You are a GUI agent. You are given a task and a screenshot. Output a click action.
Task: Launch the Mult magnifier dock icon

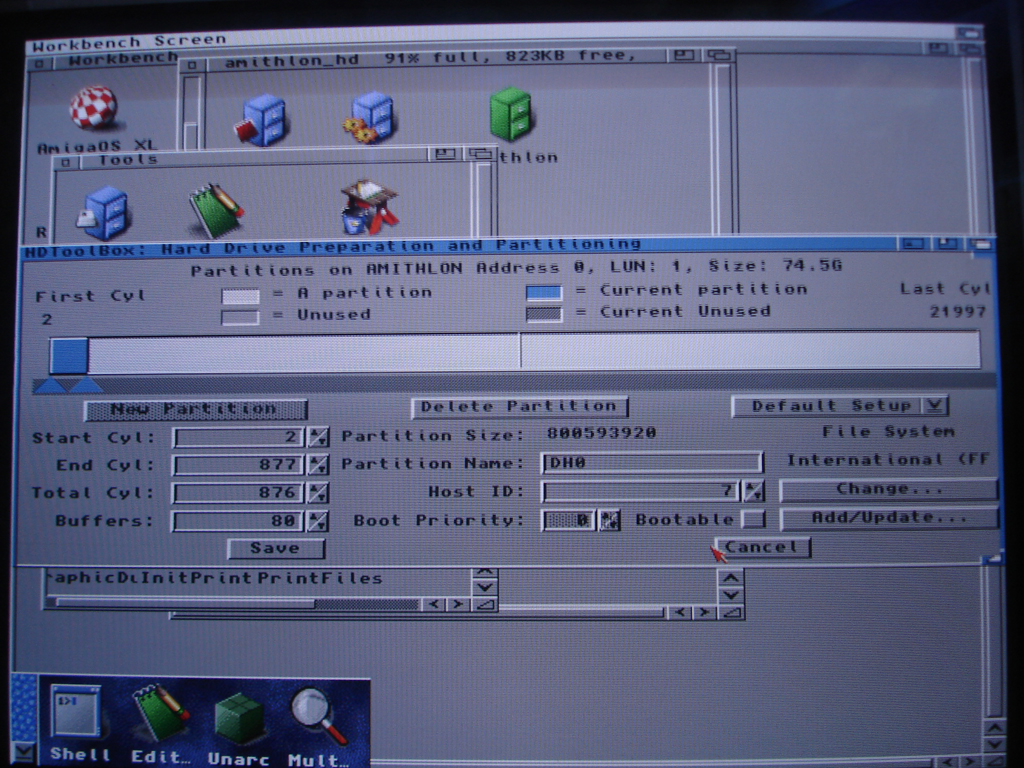coord(318,726)
